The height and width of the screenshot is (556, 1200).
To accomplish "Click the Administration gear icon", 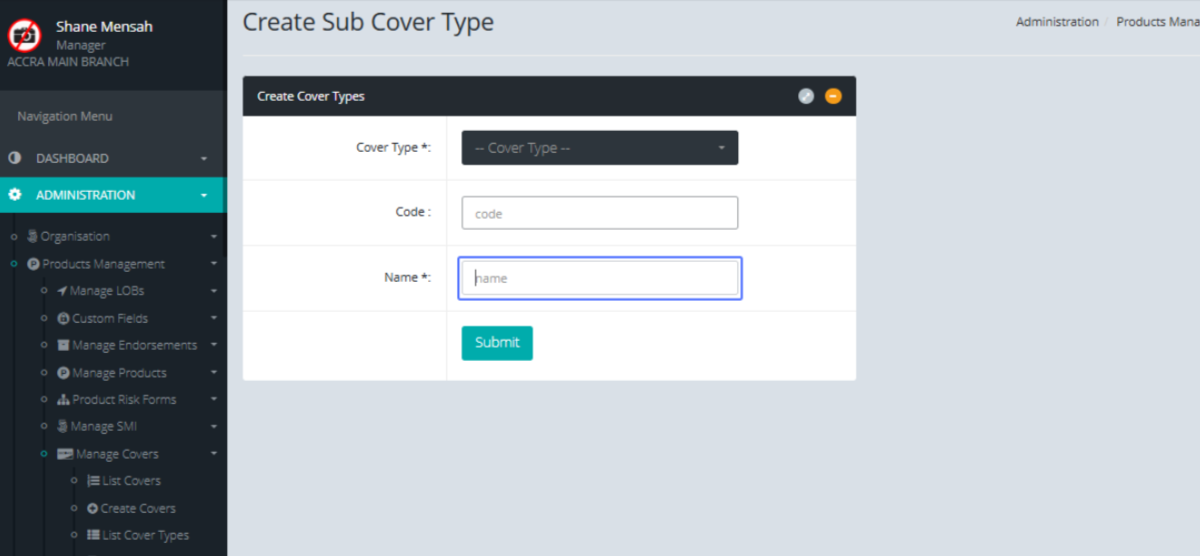I will coord(15,195).
